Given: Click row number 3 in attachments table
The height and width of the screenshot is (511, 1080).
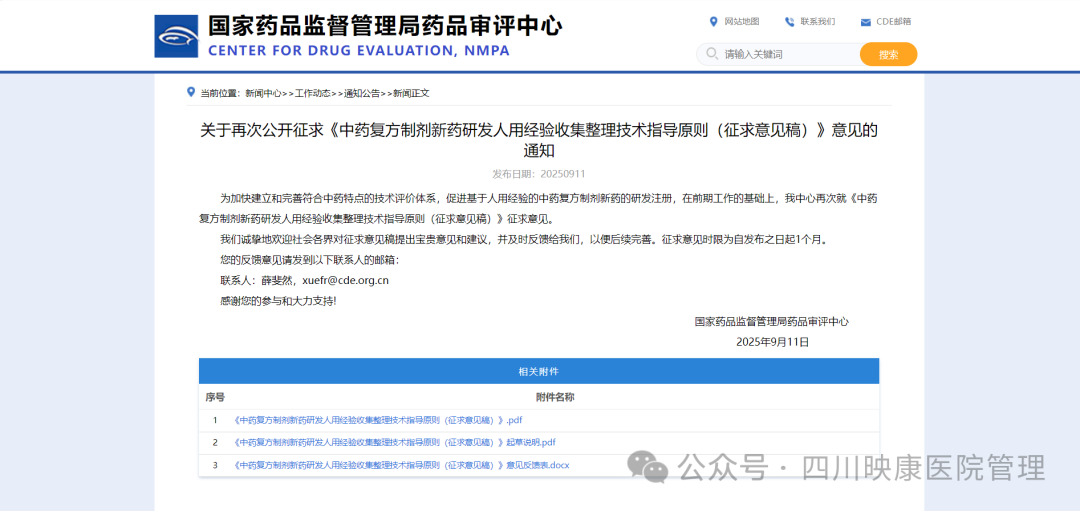Looking at the screenshot, I should click(x=215, y=466).
